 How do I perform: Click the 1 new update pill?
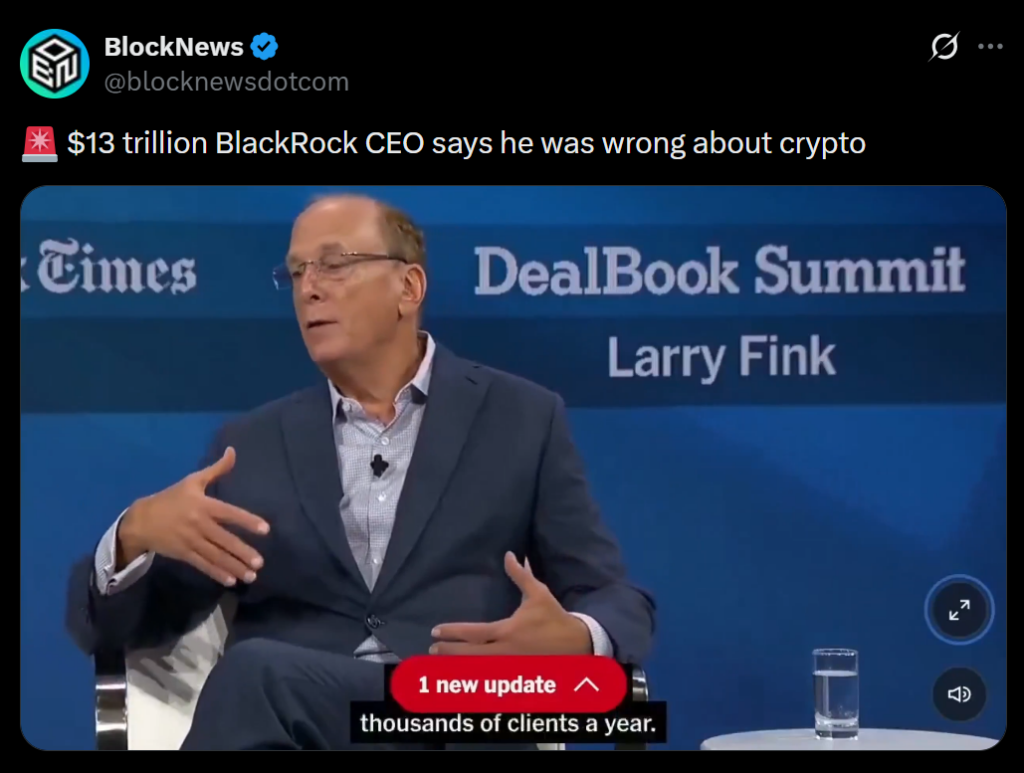(507, 684)
